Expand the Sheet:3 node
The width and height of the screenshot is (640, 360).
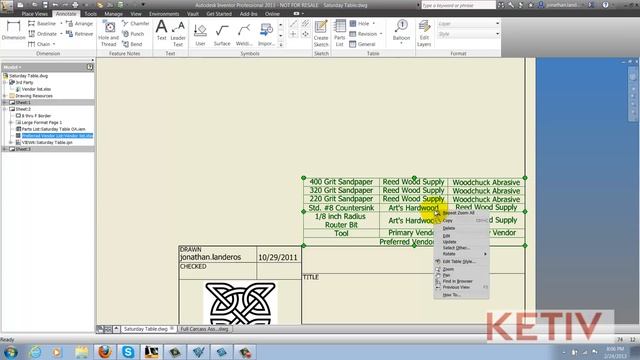(x=5, y=149)
